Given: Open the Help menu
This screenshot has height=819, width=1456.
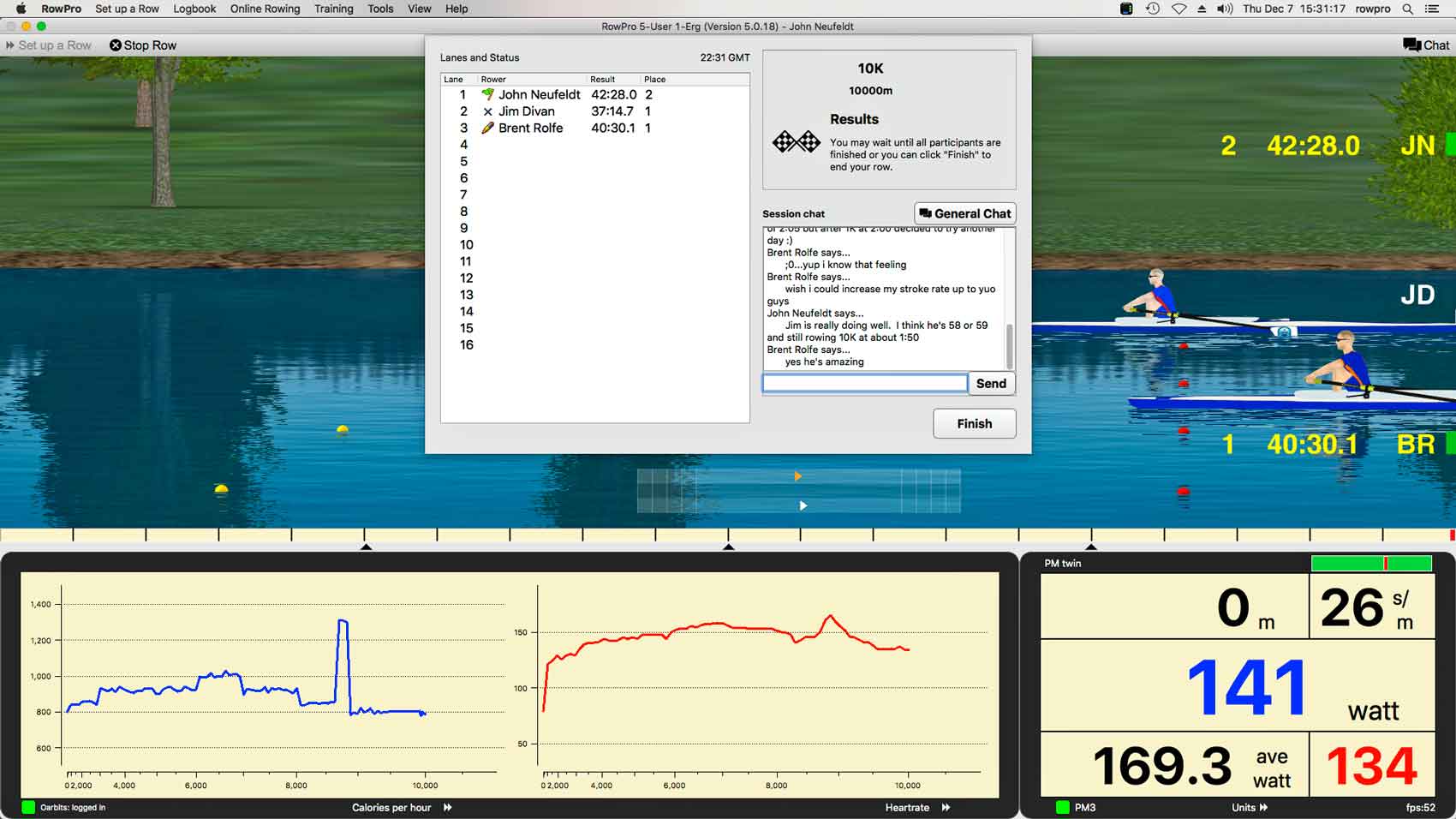Looking at the screenshot, I should coord(456,9).
